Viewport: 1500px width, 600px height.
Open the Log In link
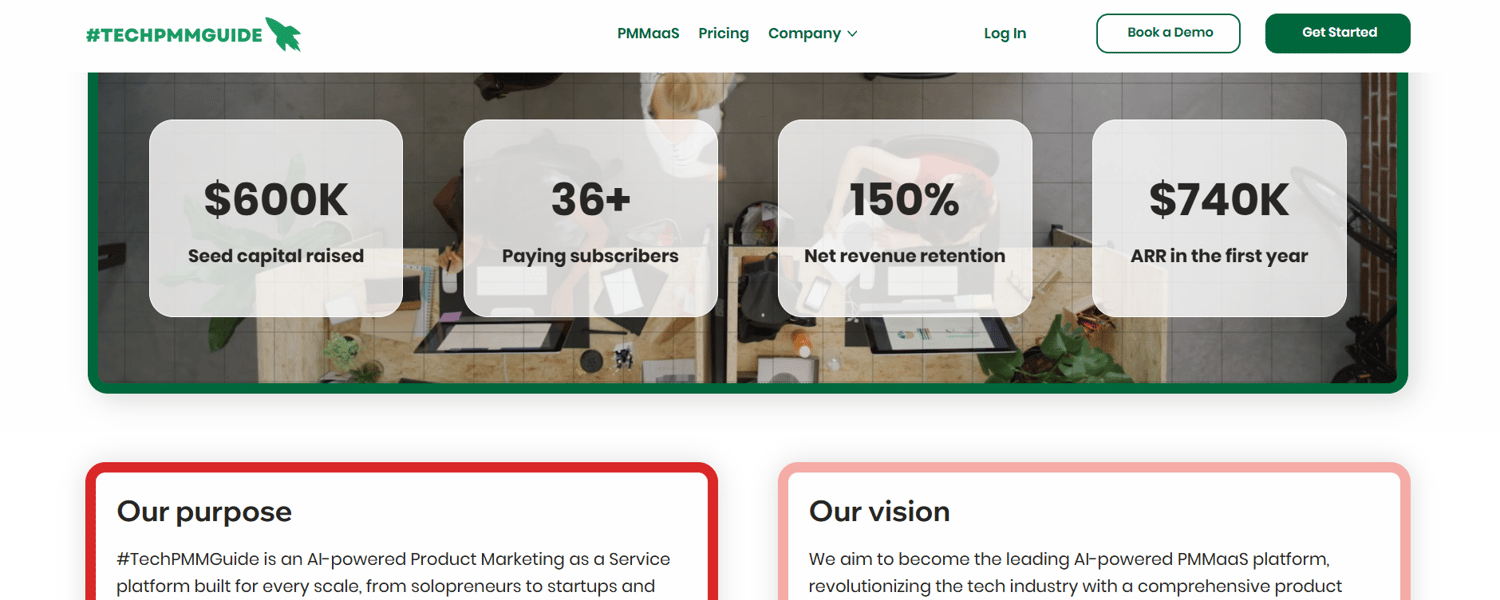click(1005, 33)
